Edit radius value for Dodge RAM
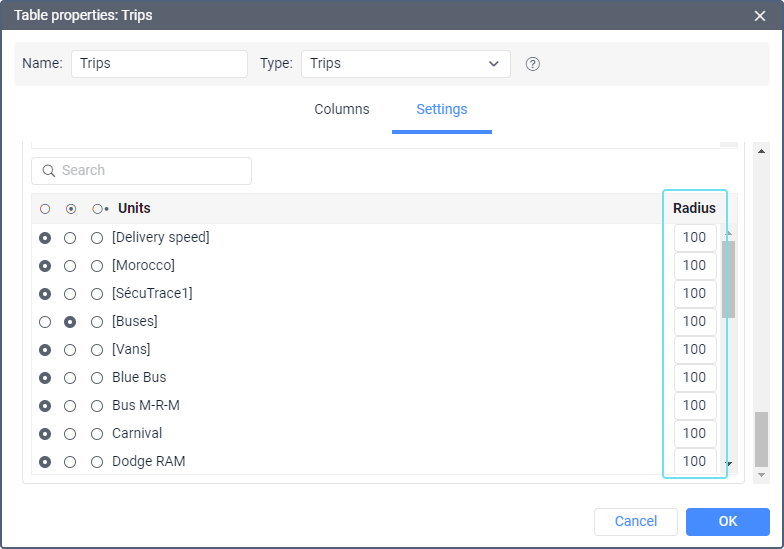784x549 pixels. pyautogui.click(x=695, y=461)
